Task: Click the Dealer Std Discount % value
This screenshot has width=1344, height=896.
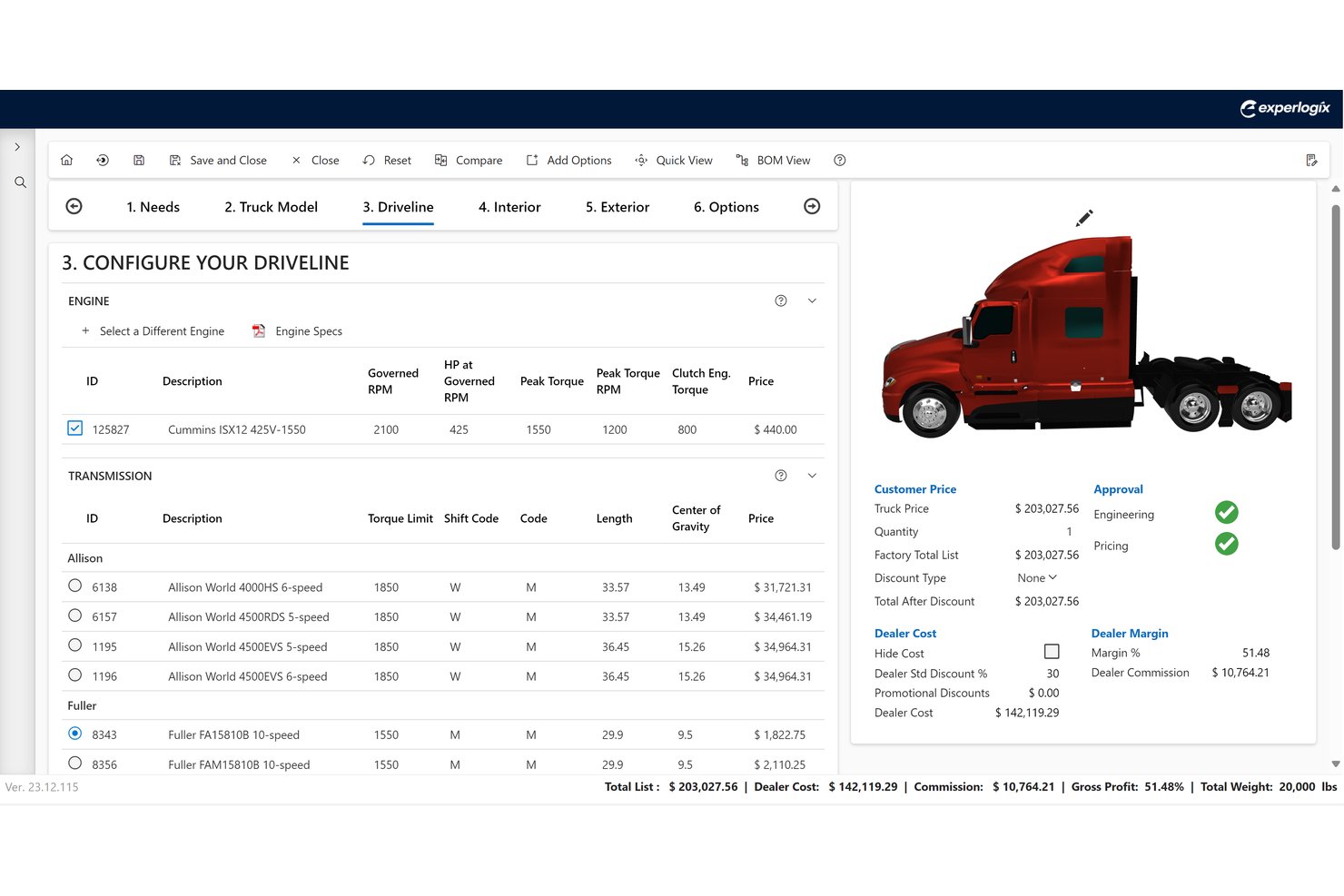Action: 1052,674
